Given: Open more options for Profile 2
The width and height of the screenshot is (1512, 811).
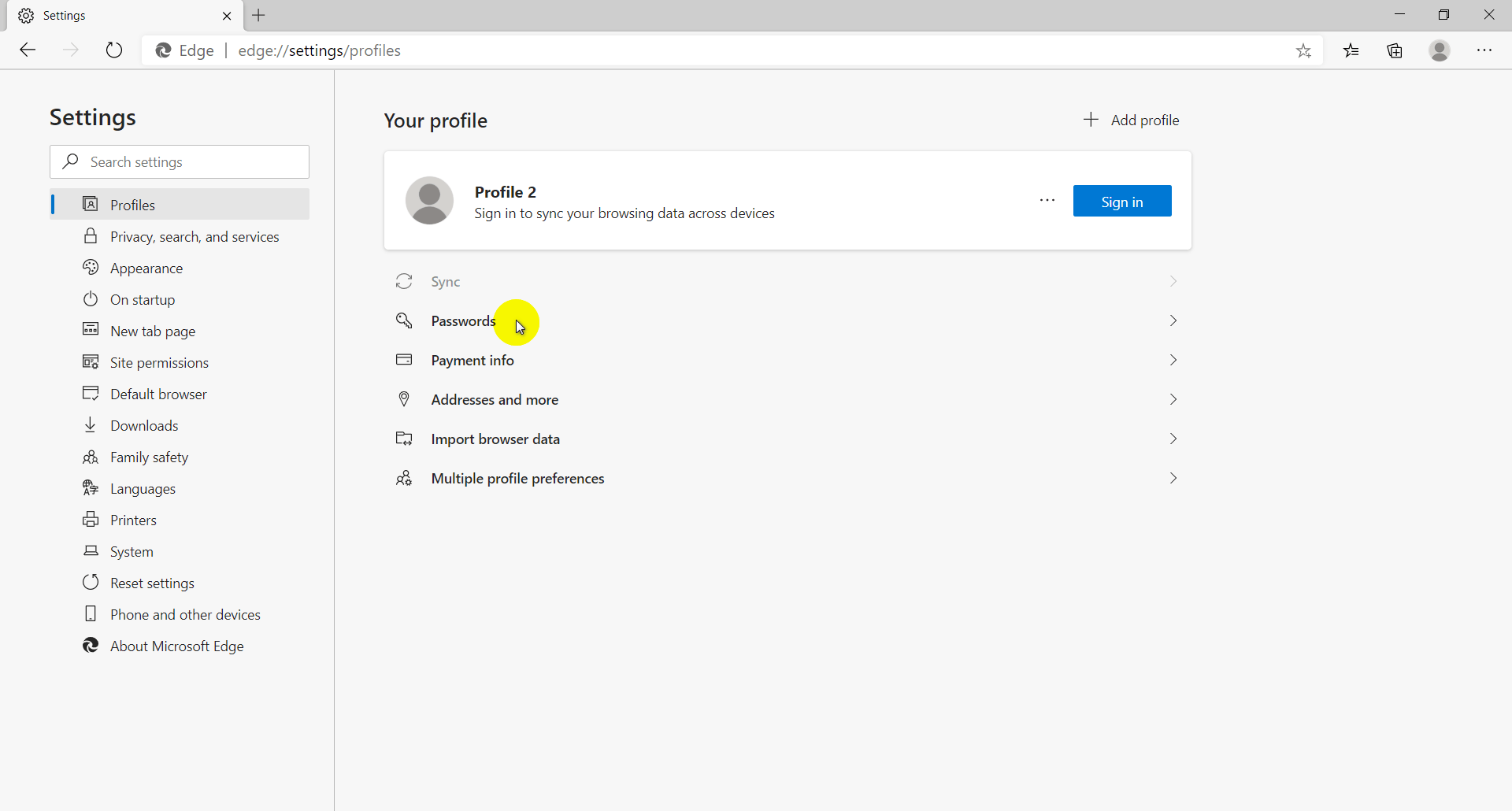Looking at the screenshot, I should (x=1047, y=201).
